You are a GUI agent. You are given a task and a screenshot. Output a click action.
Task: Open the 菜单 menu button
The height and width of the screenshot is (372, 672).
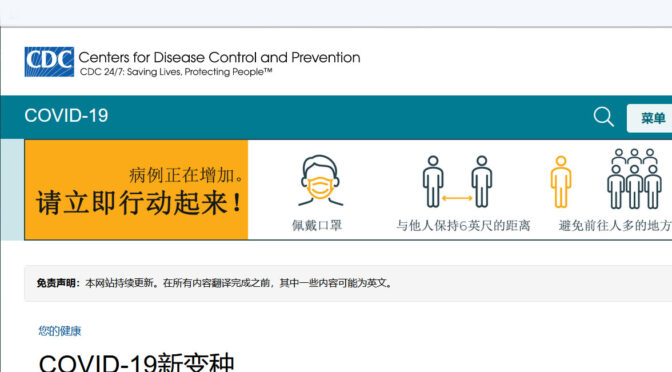coord(650,118)
